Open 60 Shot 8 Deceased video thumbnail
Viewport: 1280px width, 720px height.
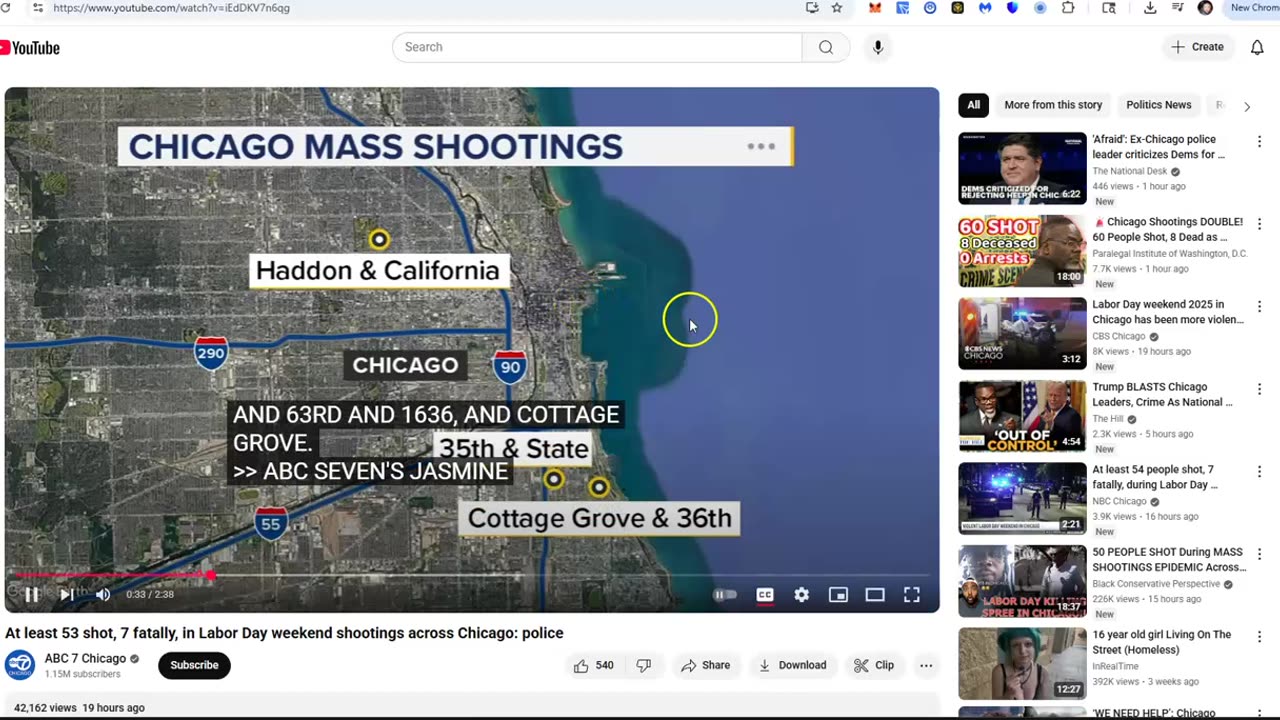coord(1022,251)
